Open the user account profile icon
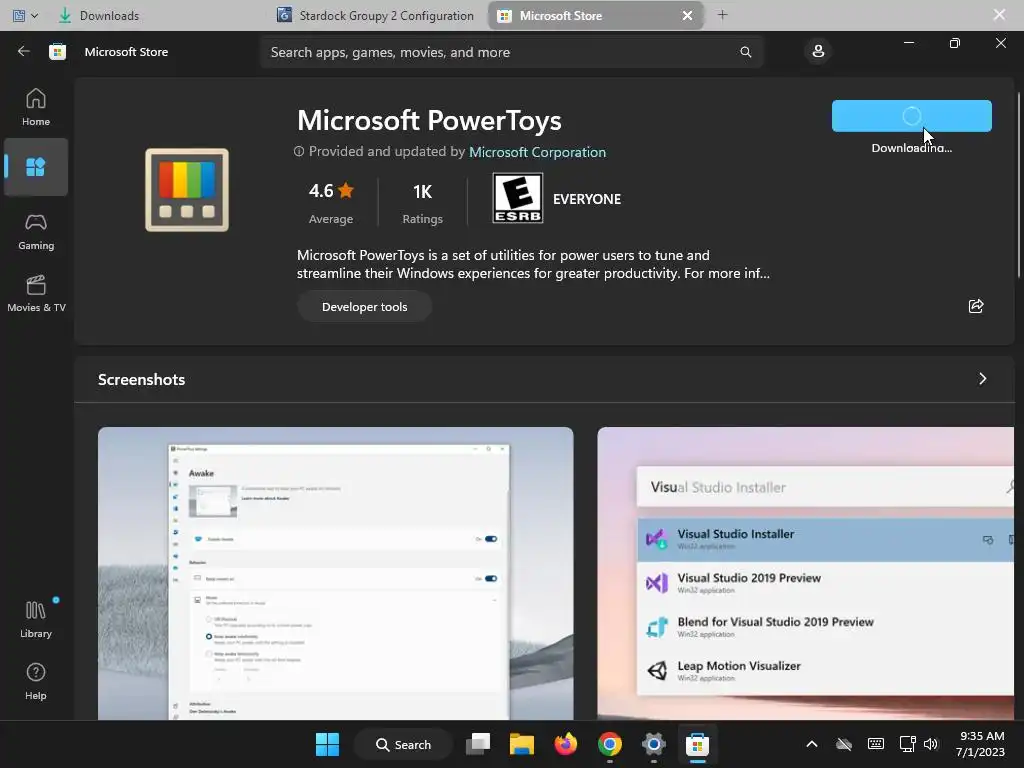Viewport: 1024px width, 768px height. tap(818, 52)
